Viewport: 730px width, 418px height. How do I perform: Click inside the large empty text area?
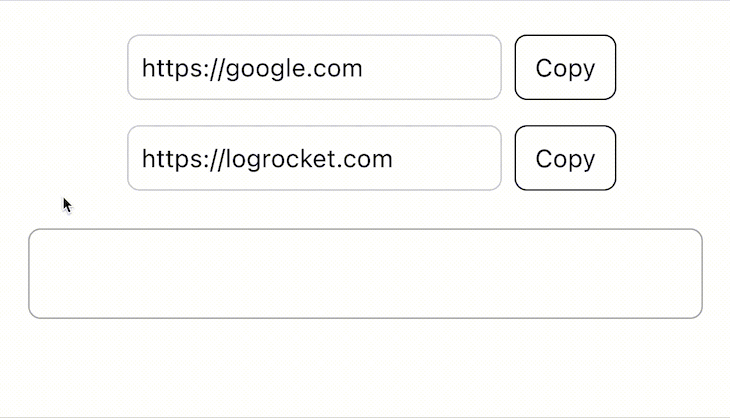click(x=365, y=274)
